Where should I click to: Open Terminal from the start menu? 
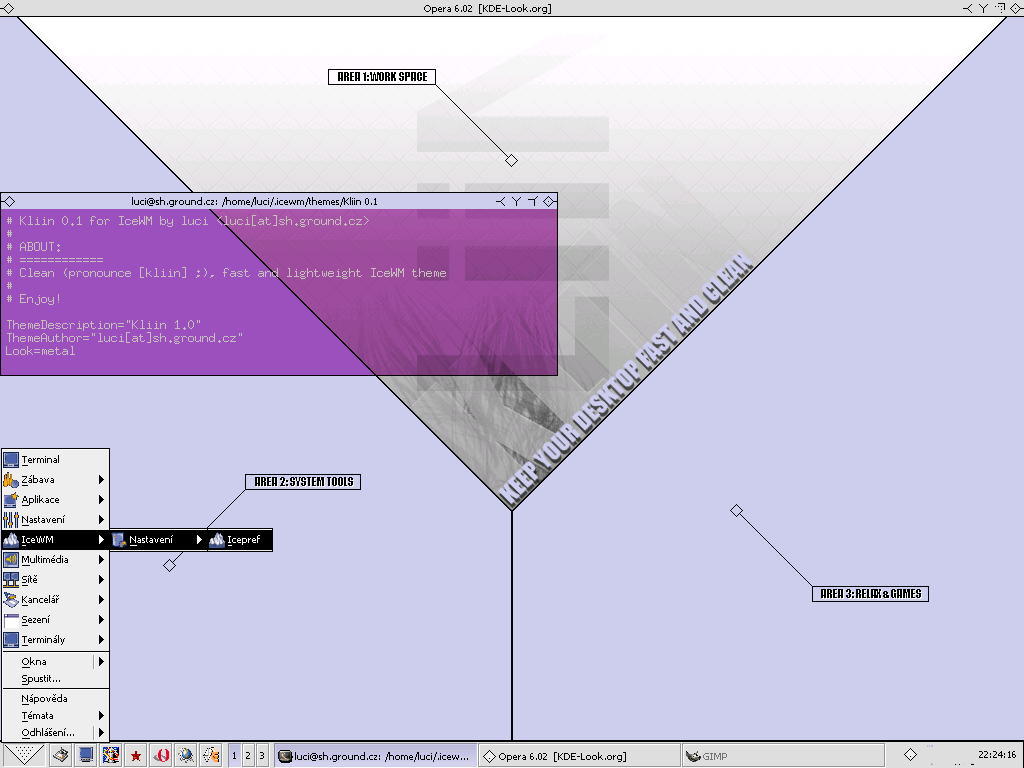click(56, 460)
